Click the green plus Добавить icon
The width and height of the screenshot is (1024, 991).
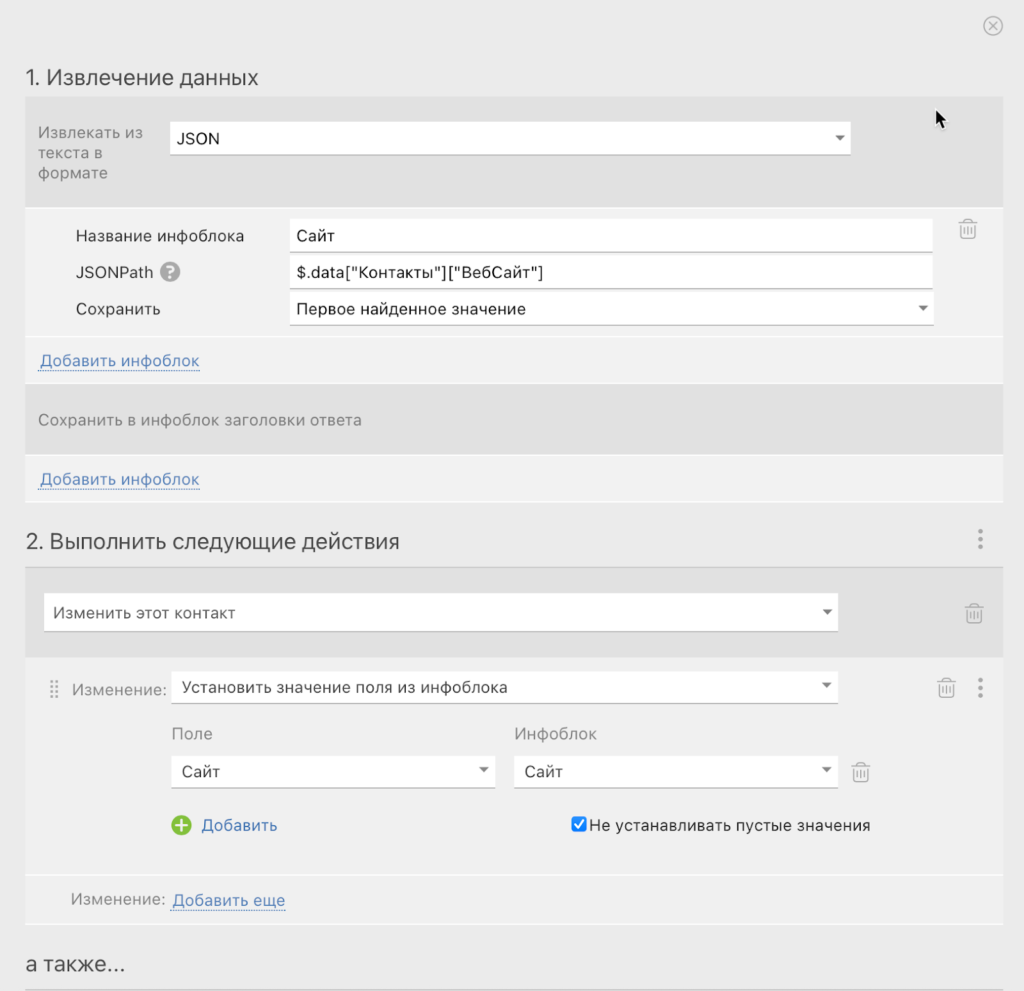coord(181,825)
